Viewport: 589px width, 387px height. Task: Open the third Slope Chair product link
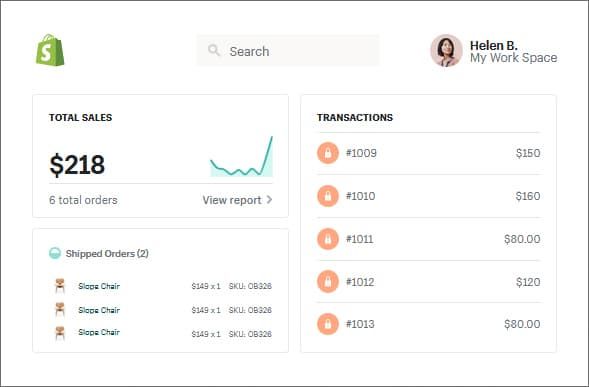tap(99, 332)
